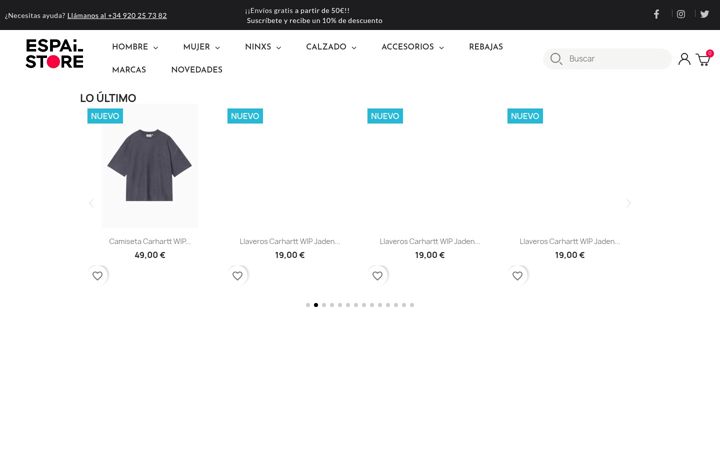Open the first Llaveros Carhartt WIP Jaden title
Screen dimensions: 720x450
(290, 241)
